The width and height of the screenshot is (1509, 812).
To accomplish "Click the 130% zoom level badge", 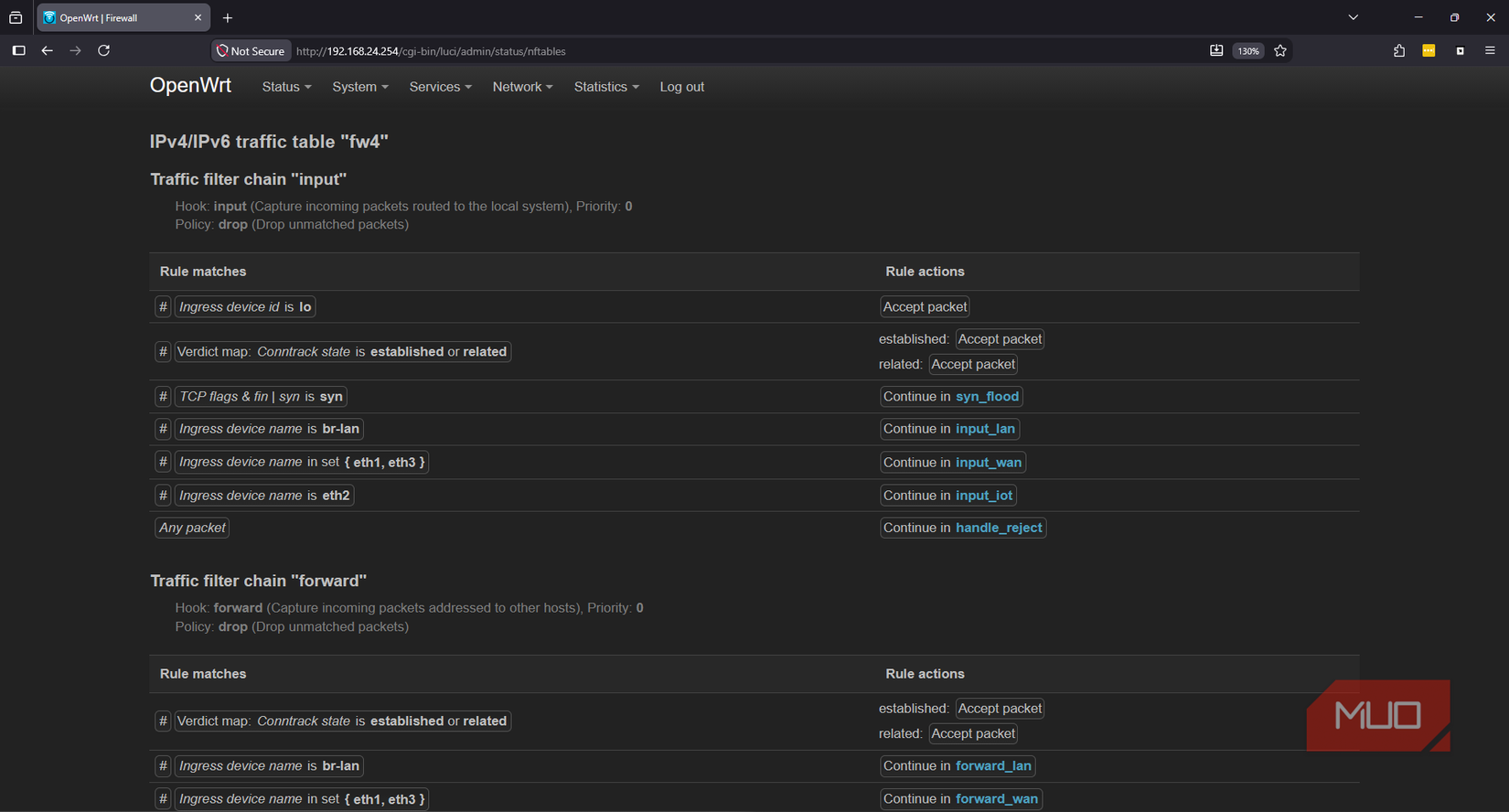I will click(x=1248, y=51).
